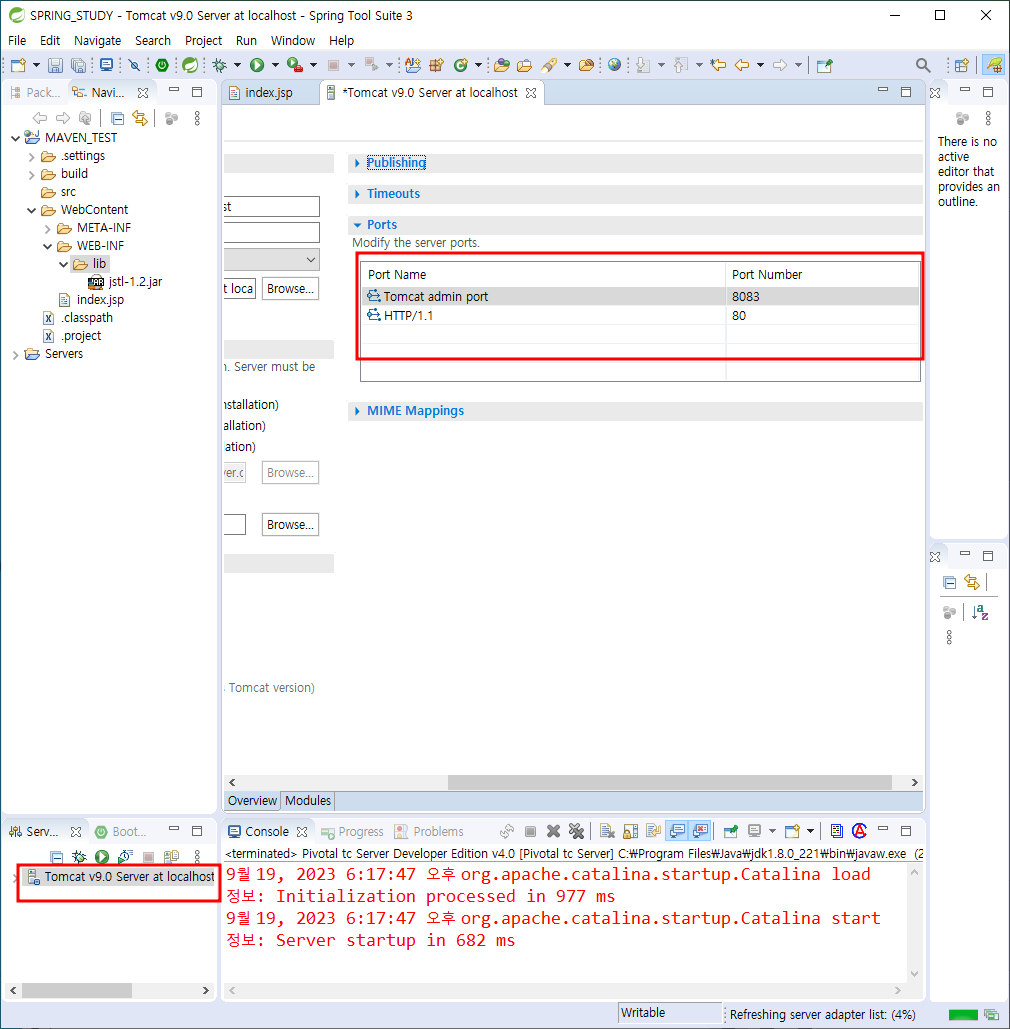Click Remove Launch X icon in Console
The image size is (1010, 1029).
click(x=553, y=831)
